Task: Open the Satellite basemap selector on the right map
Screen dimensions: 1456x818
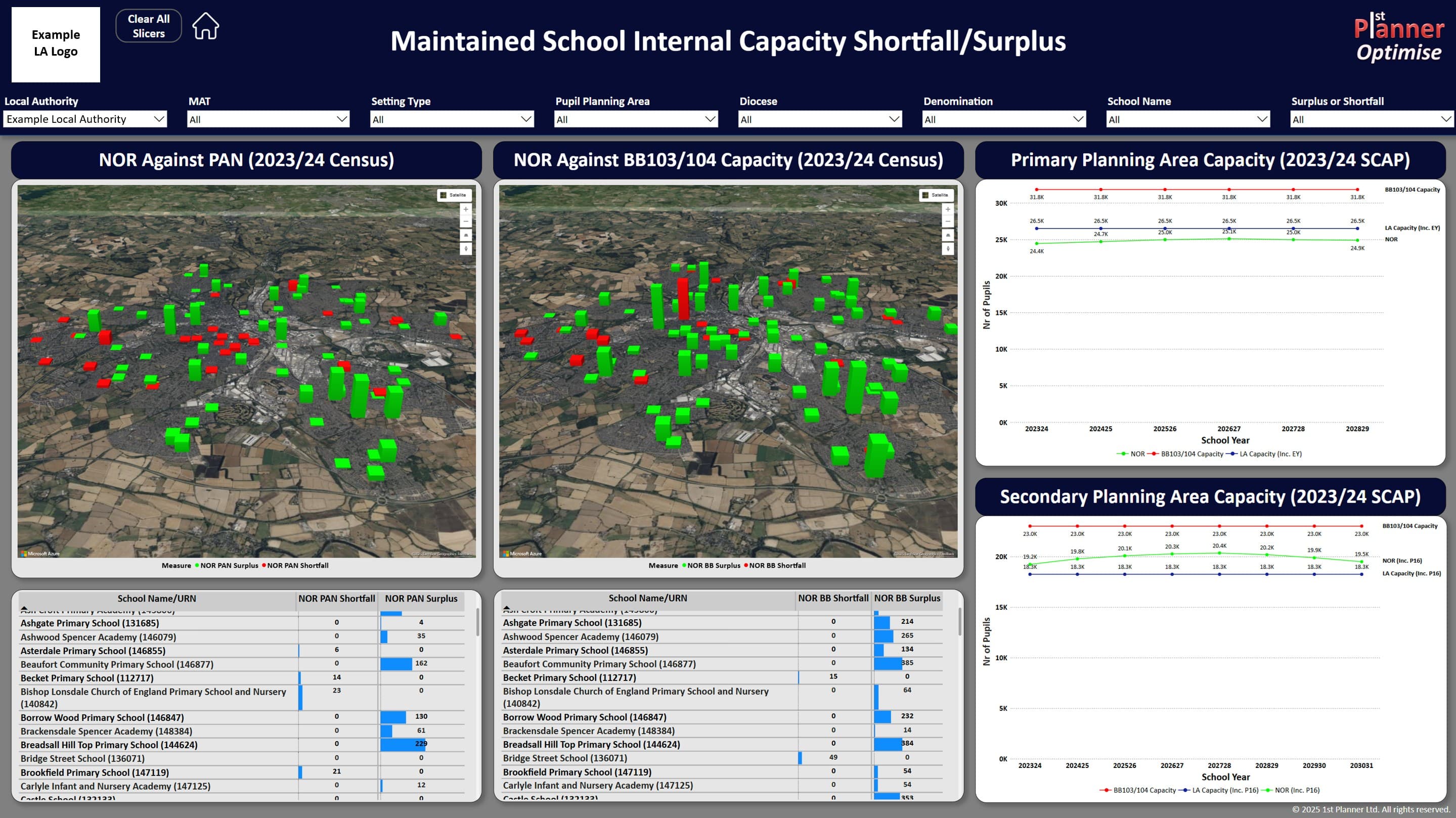Action: [938, 196]
